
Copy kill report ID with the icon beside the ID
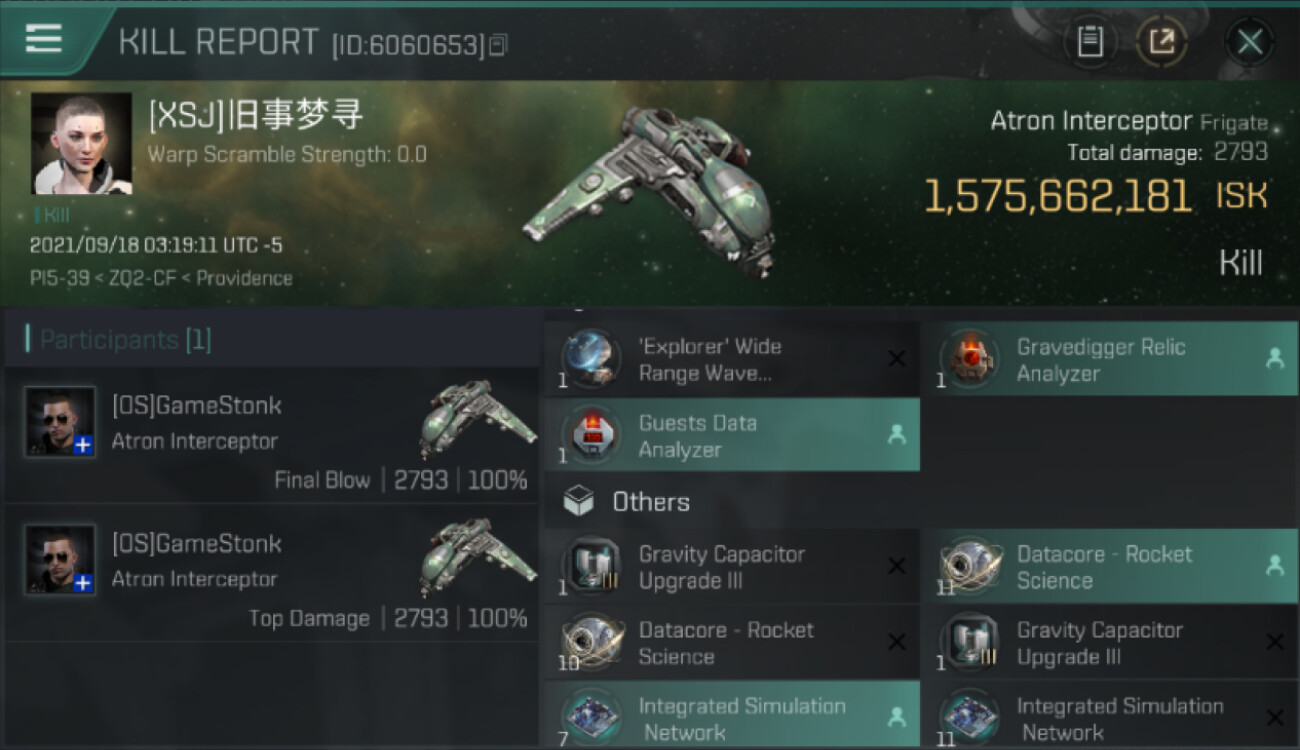[x=498, y=44]
